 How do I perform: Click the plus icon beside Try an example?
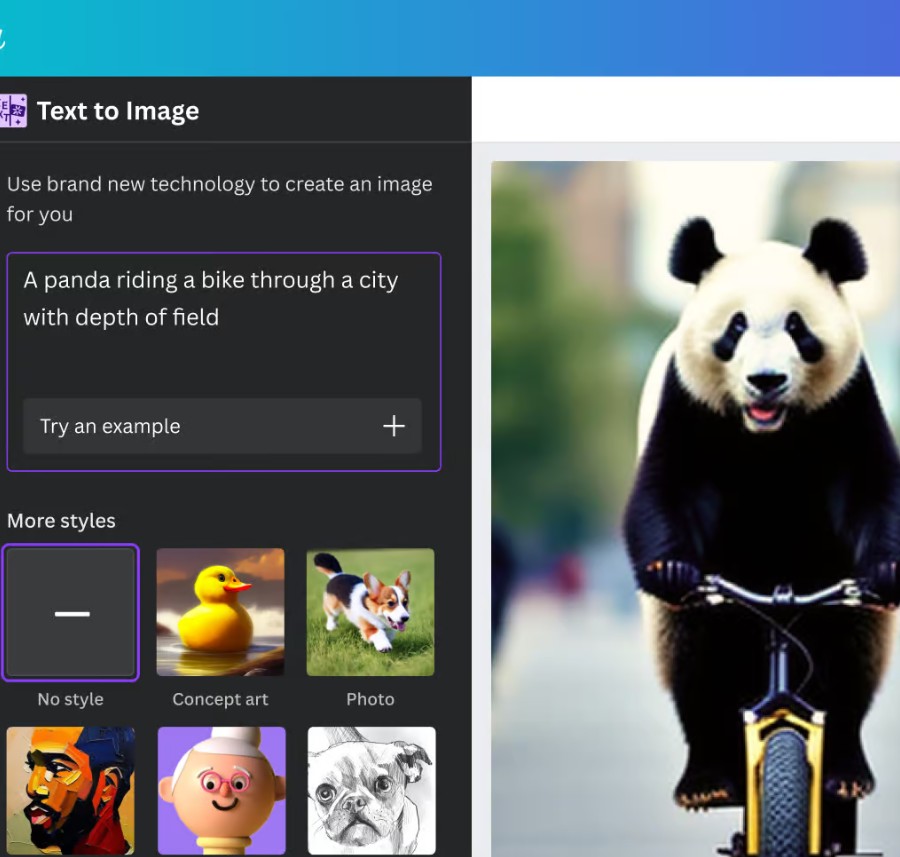tap(394, 426)
